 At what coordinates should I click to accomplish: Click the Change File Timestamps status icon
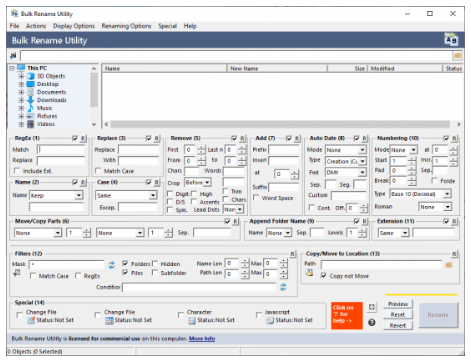tap(109, 320)
